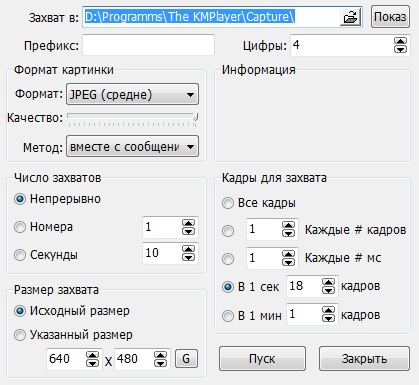Image resolution: width=419 pixels, height=385 pixels.
Task: Click the Показ button
Action: pyautogui.click(x=390, y=16)
